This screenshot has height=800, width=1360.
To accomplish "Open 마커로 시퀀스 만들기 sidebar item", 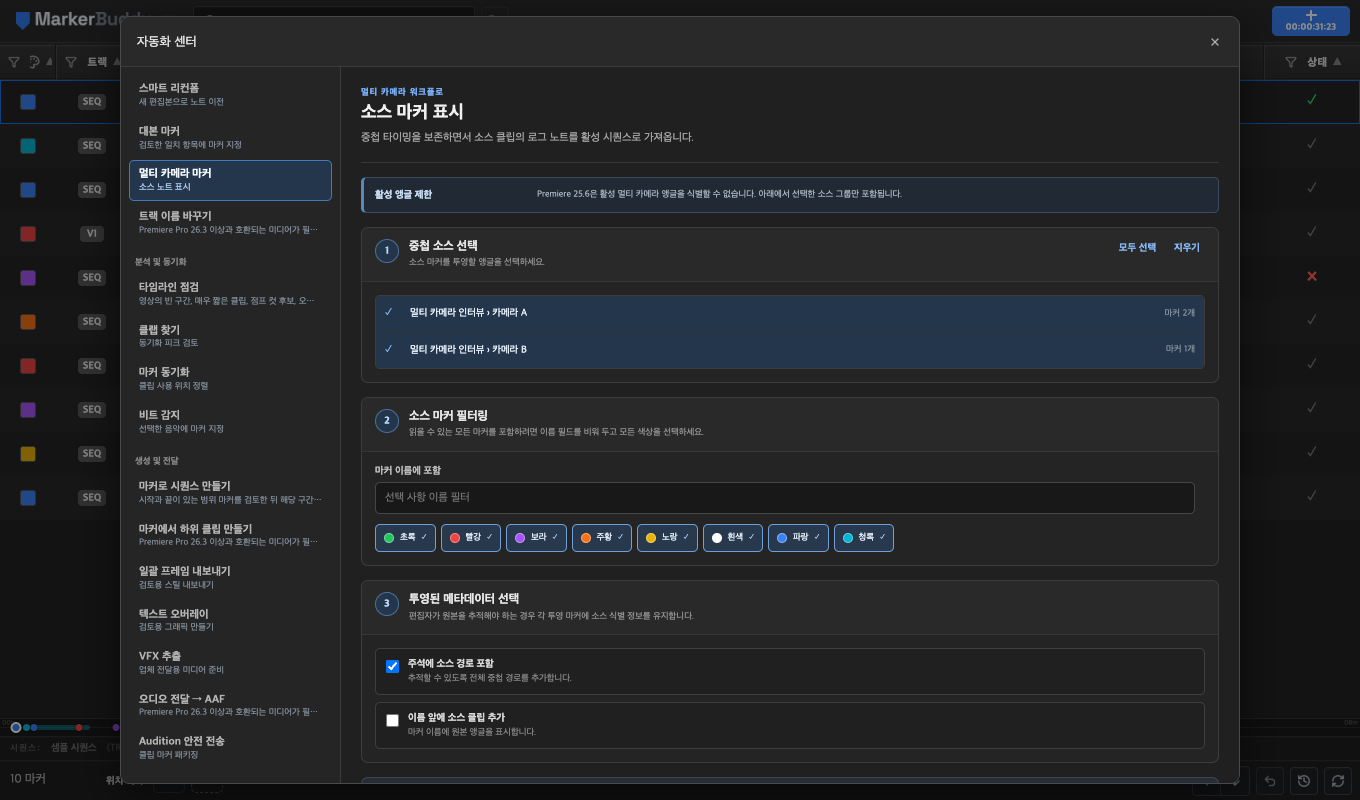I will pos(230,491).
